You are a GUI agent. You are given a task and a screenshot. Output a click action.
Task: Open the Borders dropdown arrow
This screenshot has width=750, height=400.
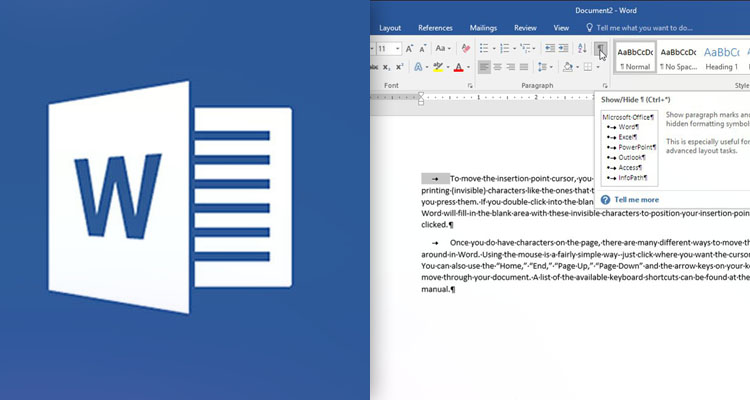[598, 67]
